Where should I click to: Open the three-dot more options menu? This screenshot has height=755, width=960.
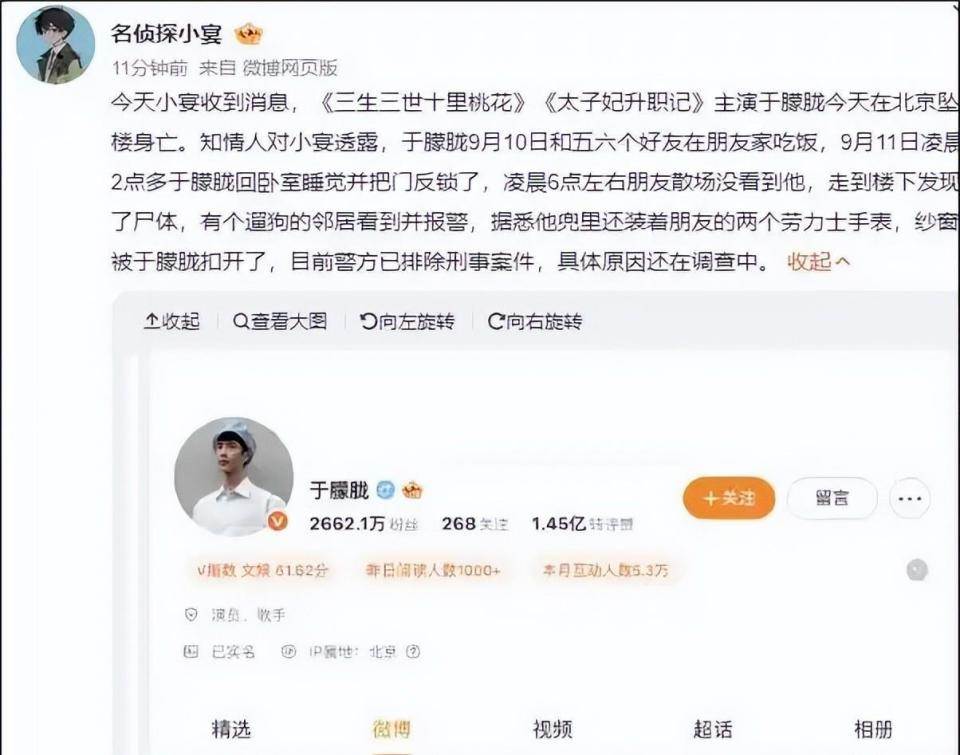[910, 498]
